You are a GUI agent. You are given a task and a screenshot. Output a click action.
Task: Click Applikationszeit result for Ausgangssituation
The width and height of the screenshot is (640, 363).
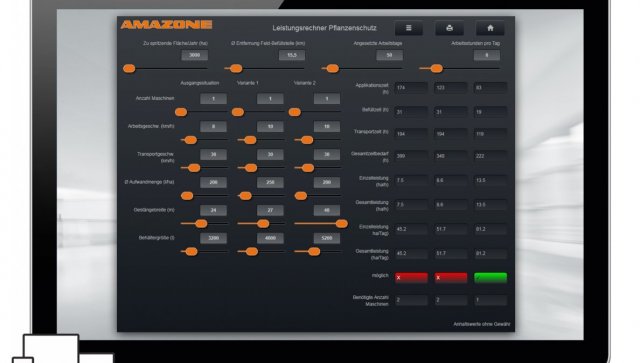(x=411, y=88)
